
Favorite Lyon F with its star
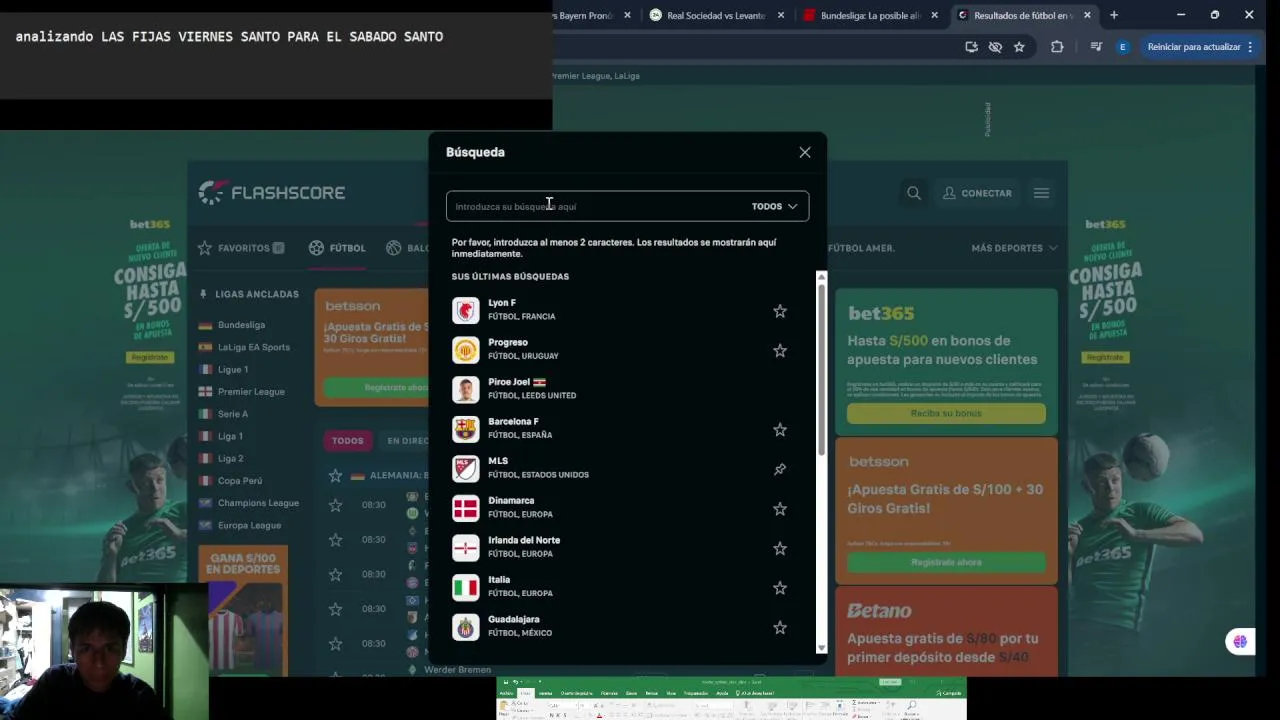780,311
